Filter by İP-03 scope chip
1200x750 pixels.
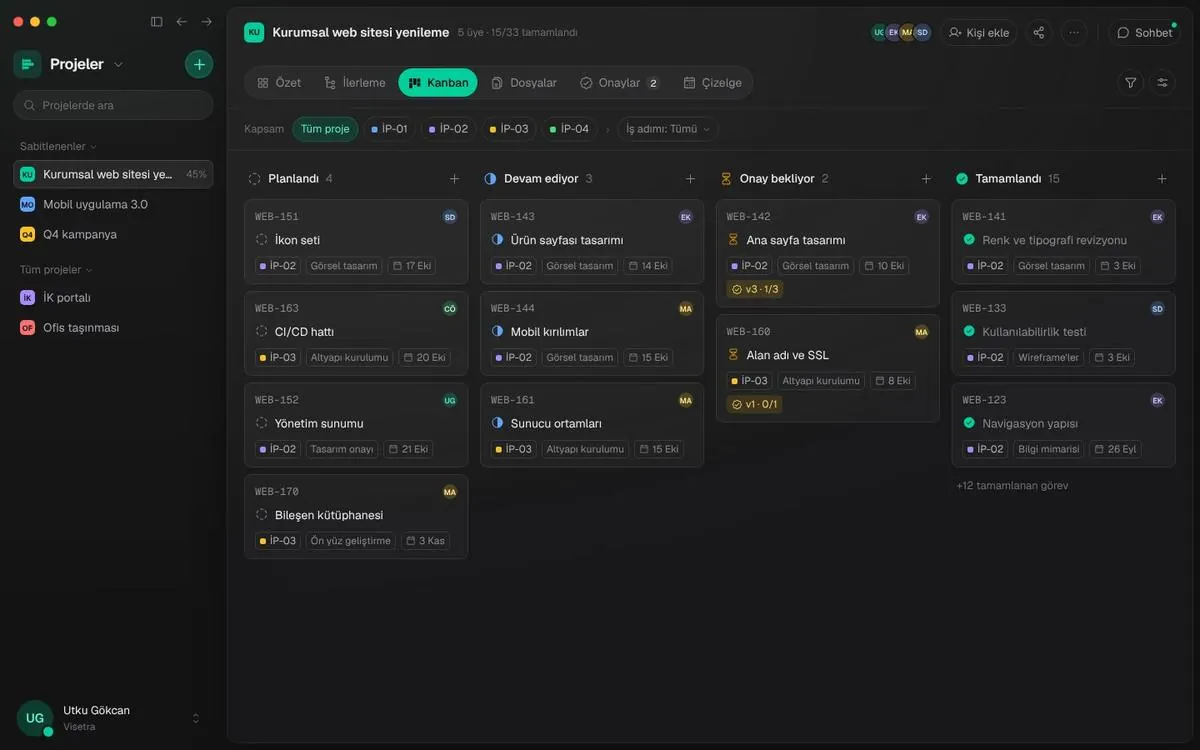(x=509, y=129)
